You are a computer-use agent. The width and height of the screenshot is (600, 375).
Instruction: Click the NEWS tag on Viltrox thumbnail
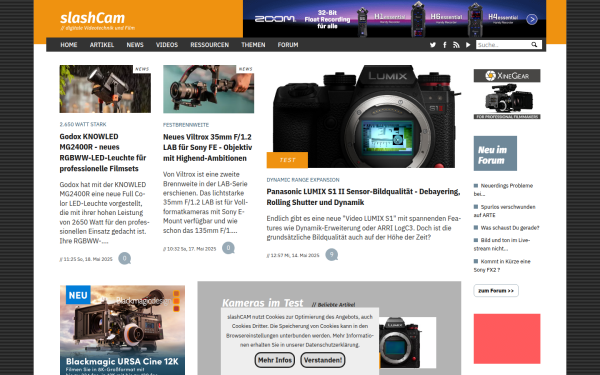pos(245,69)
